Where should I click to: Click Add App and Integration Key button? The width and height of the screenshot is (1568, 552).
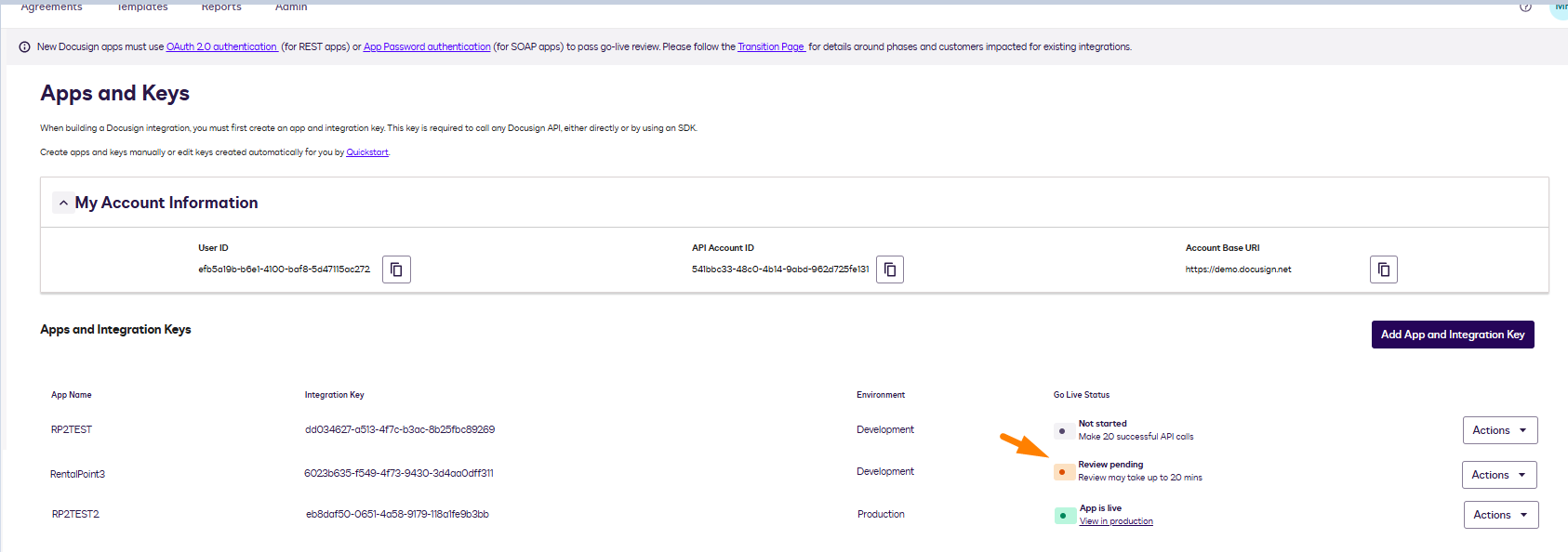1453,335
